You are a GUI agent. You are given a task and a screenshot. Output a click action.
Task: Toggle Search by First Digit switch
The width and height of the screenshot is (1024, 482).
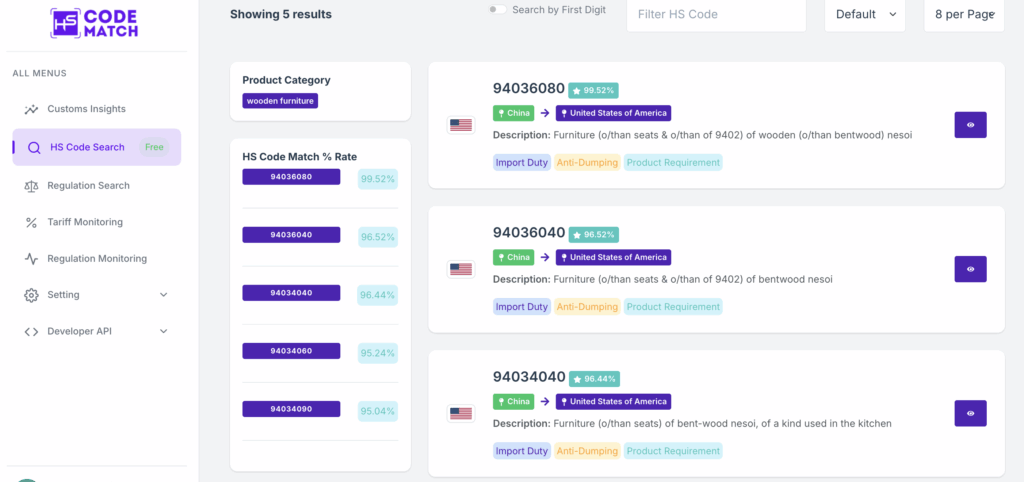[x=497, y=10]
